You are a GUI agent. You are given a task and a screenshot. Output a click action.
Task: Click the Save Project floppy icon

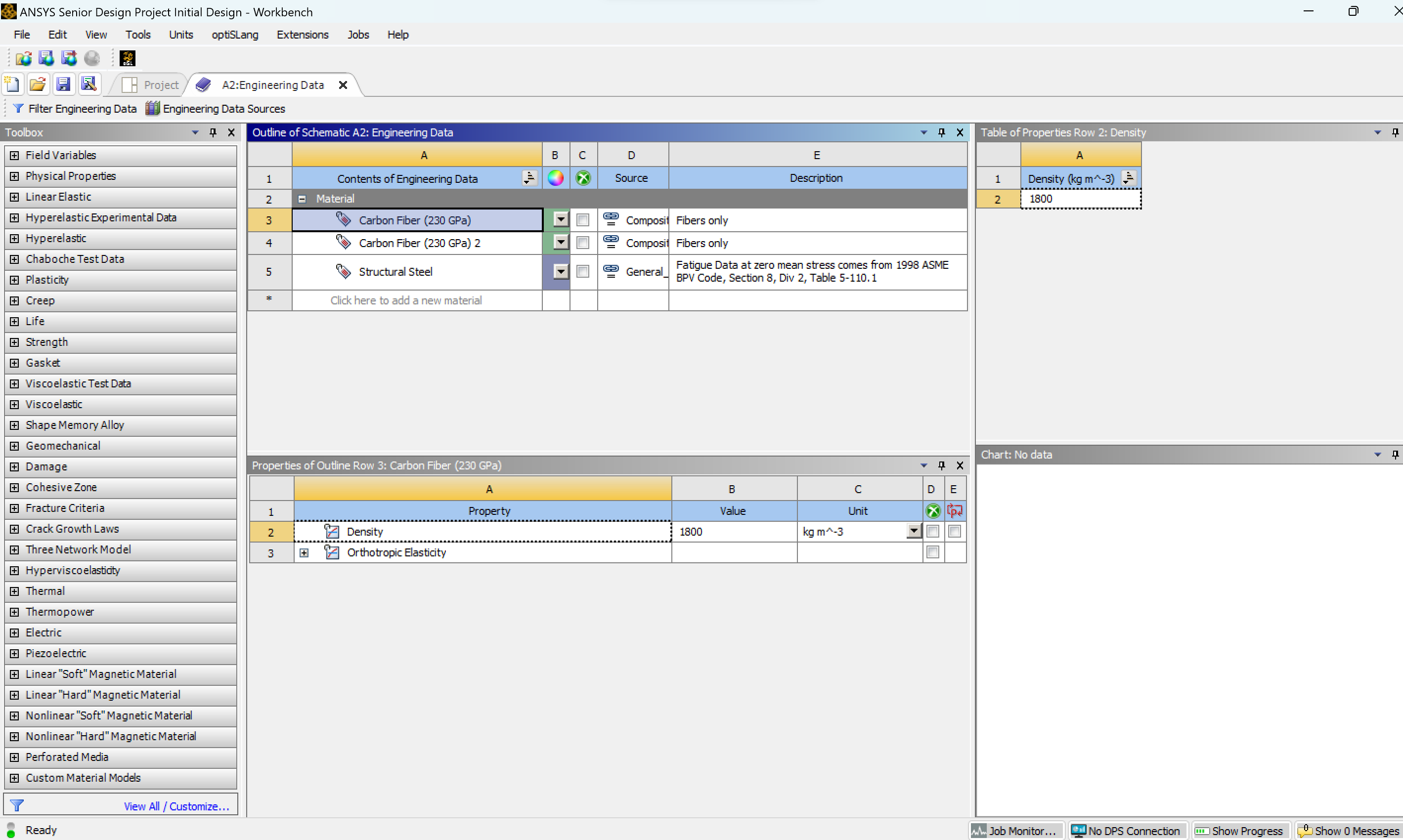click(63, 85)
